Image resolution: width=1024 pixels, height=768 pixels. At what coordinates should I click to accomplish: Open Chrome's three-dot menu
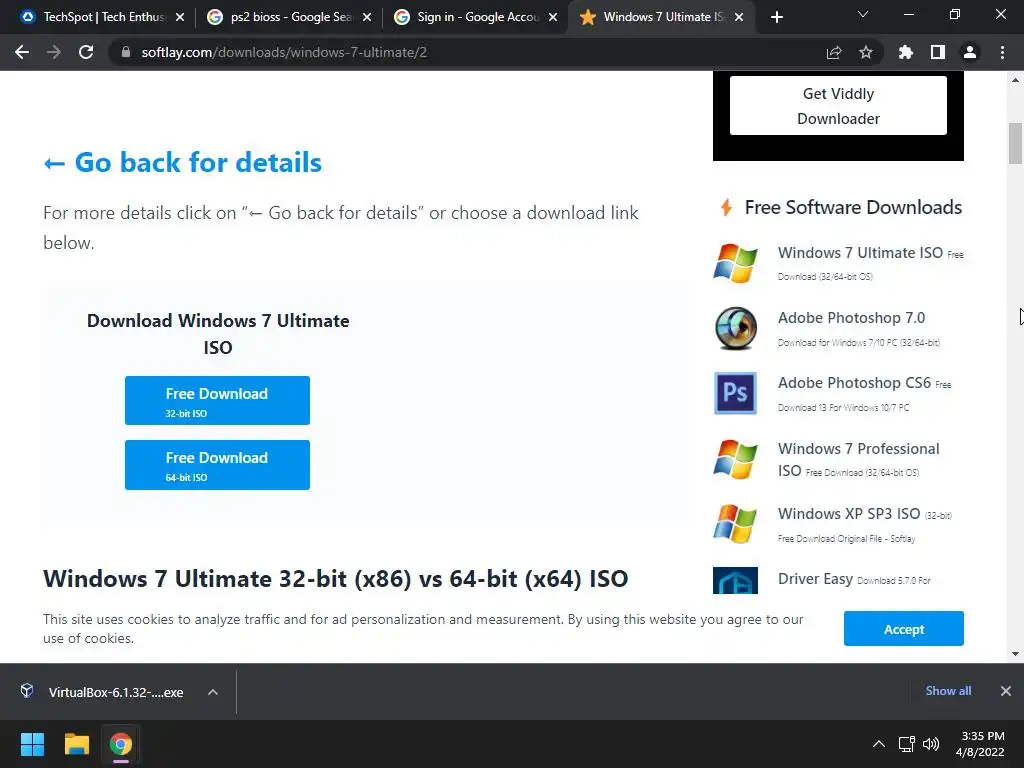pyautogui.click(x=1002, y=52)
